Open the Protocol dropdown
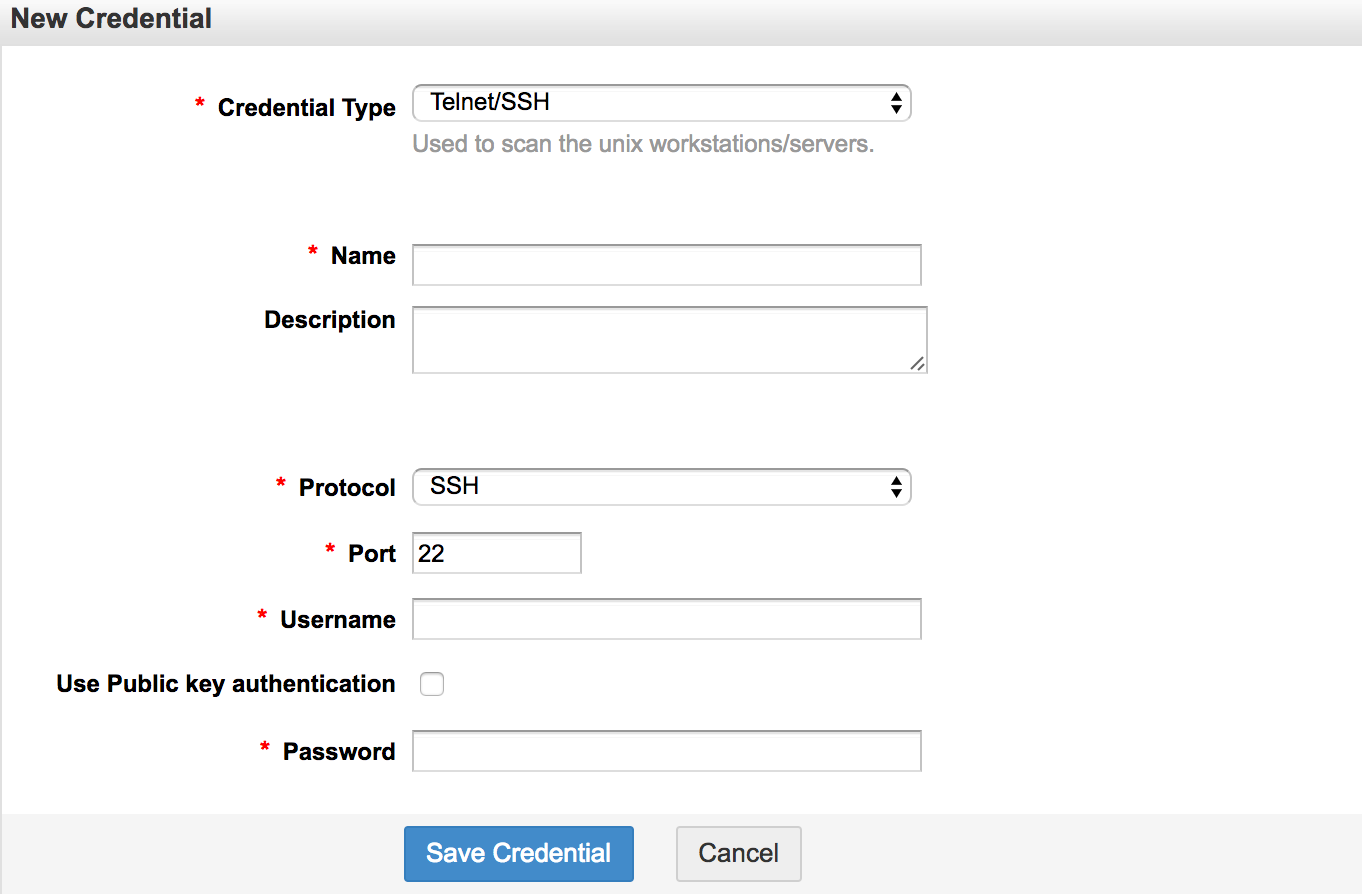Image resolution: width=1362 pixels, height=894 pixels. 660,487
